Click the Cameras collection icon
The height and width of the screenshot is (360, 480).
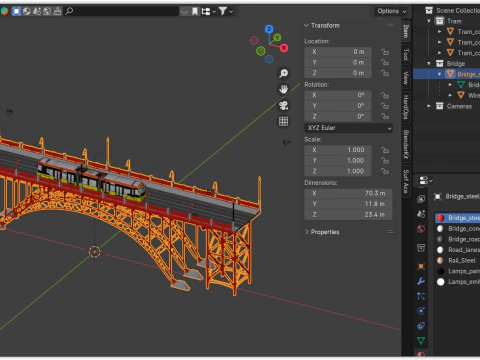(440, 106)
